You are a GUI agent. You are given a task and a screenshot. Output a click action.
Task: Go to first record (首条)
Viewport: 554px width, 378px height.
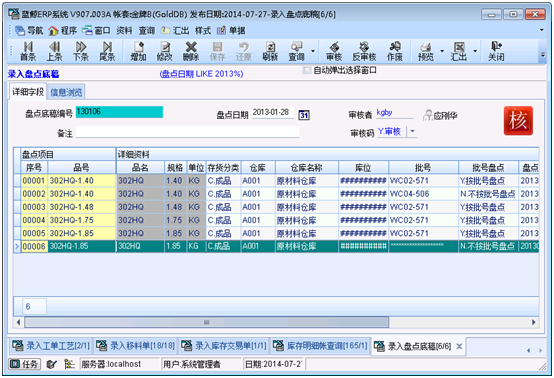tap(28, 51)
